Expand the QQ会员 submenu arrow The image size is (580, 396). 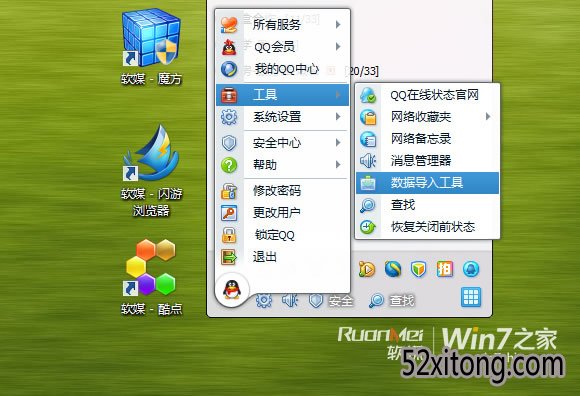pyautogui.click(x=338, y=47)
